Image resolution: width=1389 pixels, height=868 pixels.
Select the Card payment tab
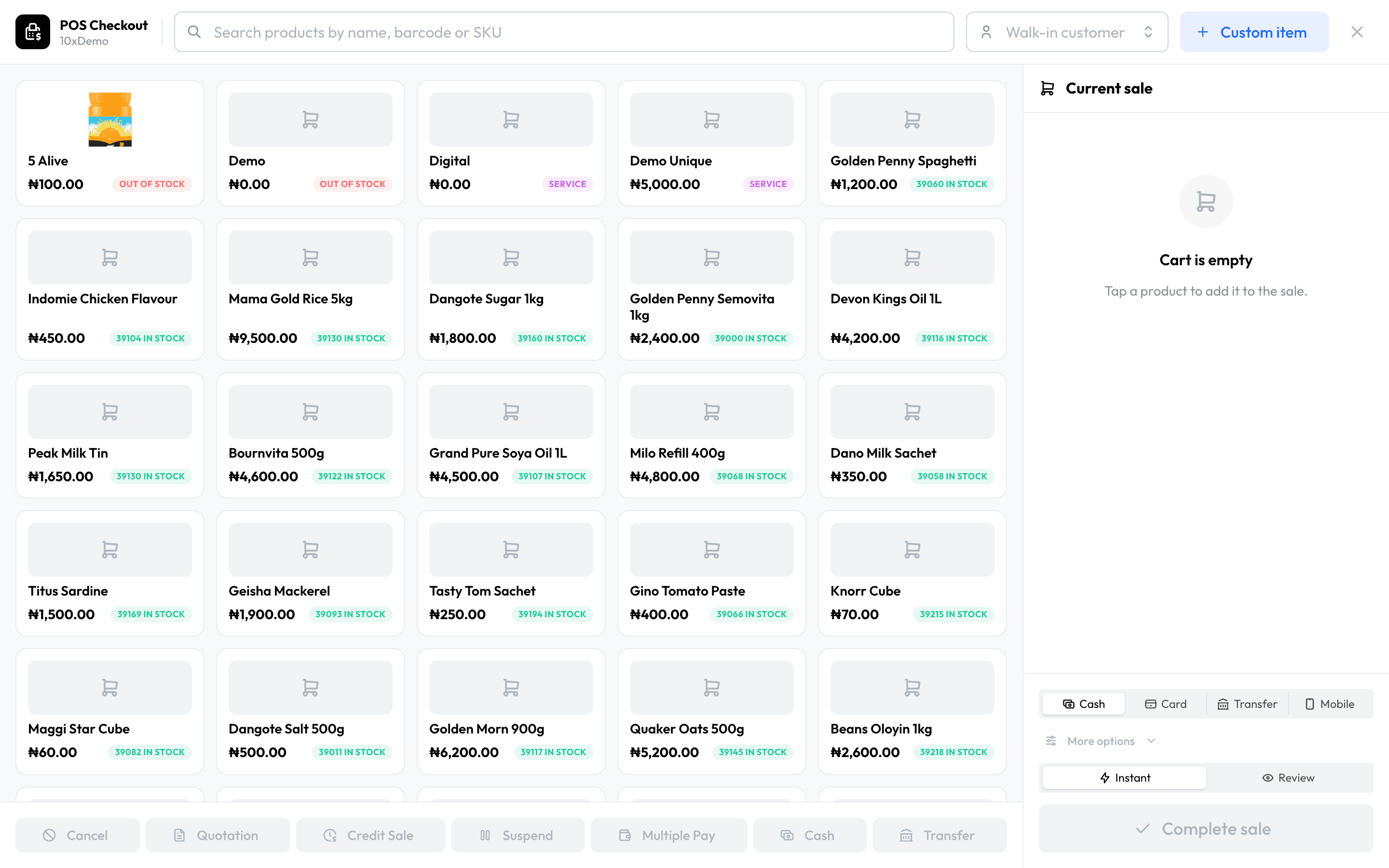[1165, 704]
